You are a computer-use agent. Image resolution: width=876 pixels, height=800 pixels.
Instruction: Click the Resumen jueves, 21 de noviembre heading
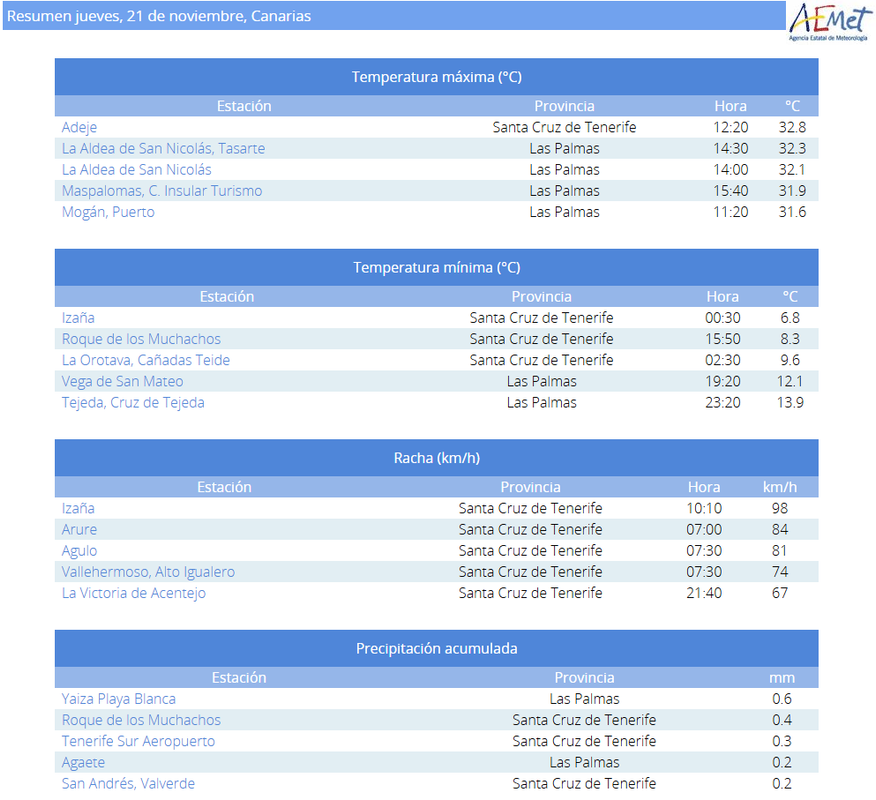pos(159,16)
